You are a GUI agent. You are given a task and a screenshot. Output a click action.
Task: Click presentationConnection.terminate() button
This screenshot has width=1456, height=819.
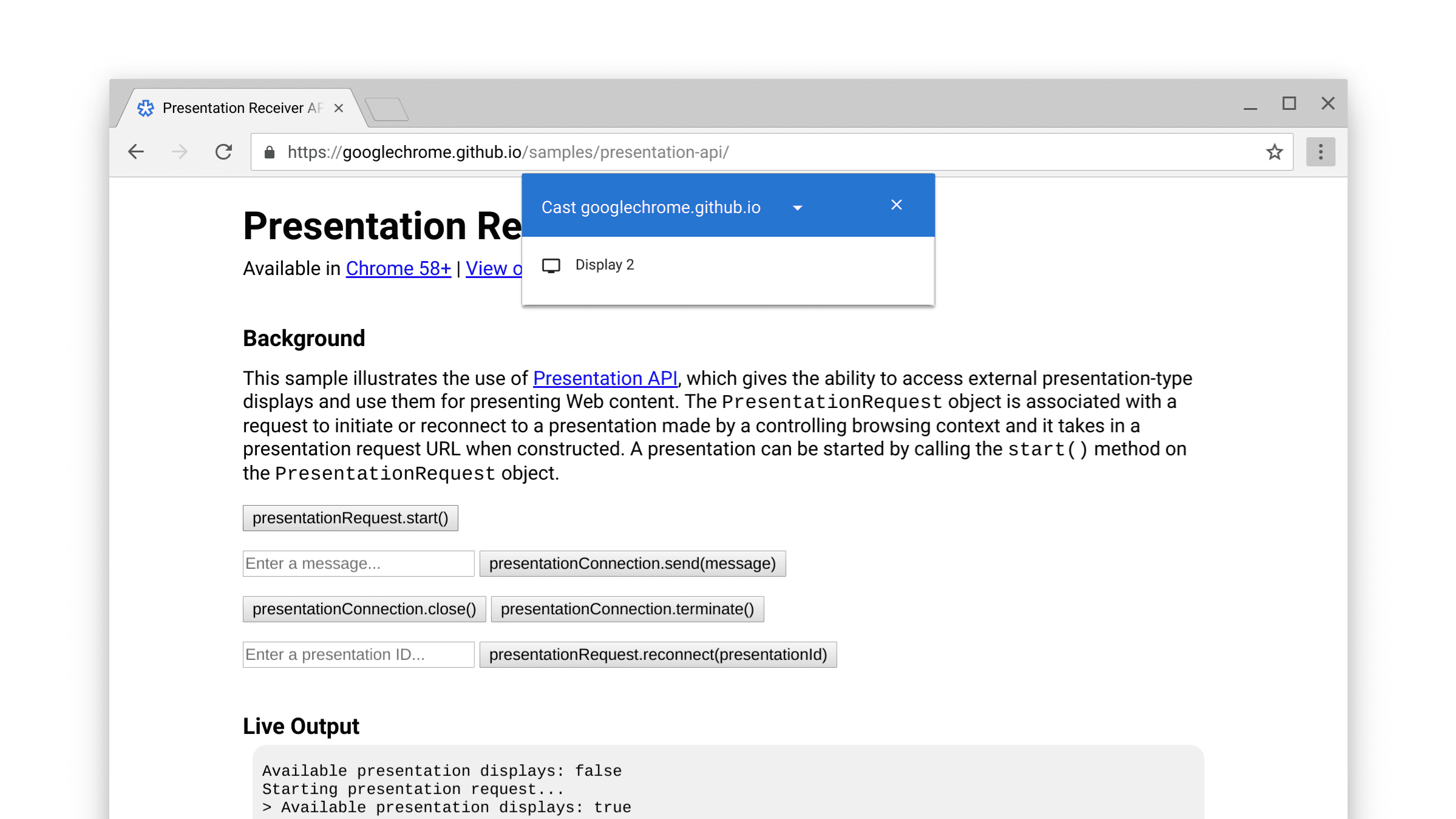(628, 609)
